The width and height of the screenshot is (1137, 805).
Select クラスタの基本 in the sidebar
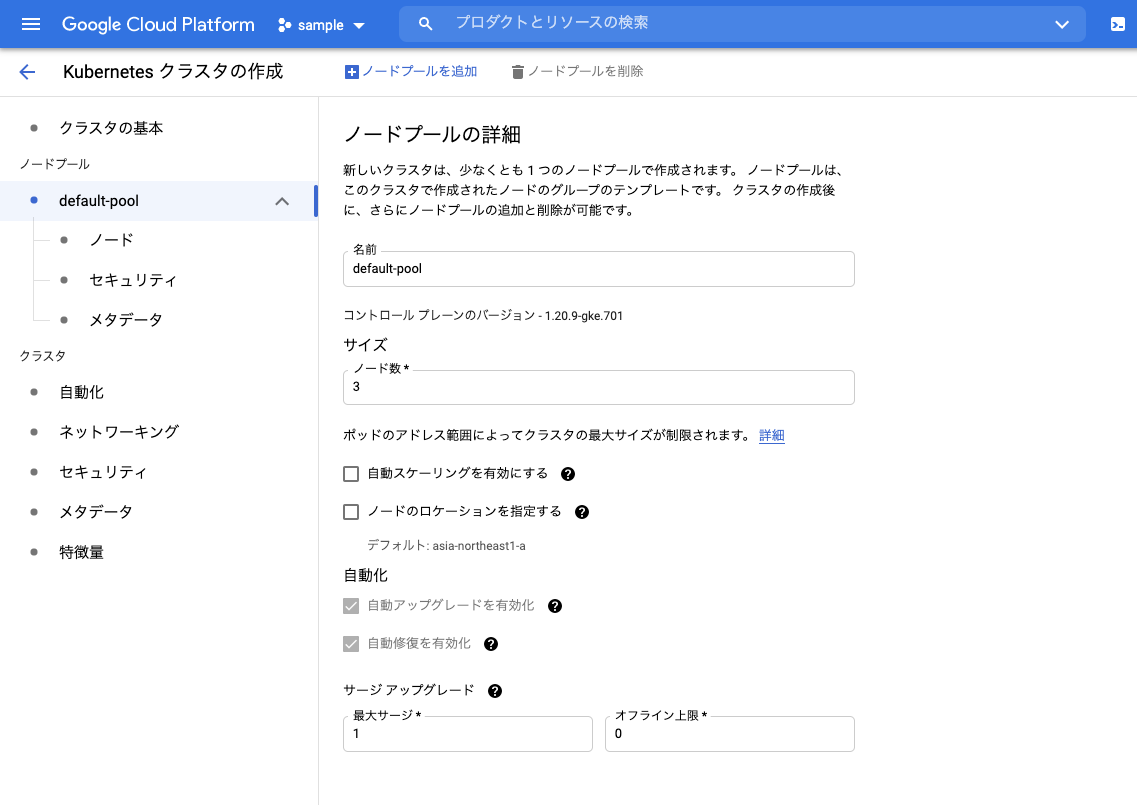110,128
